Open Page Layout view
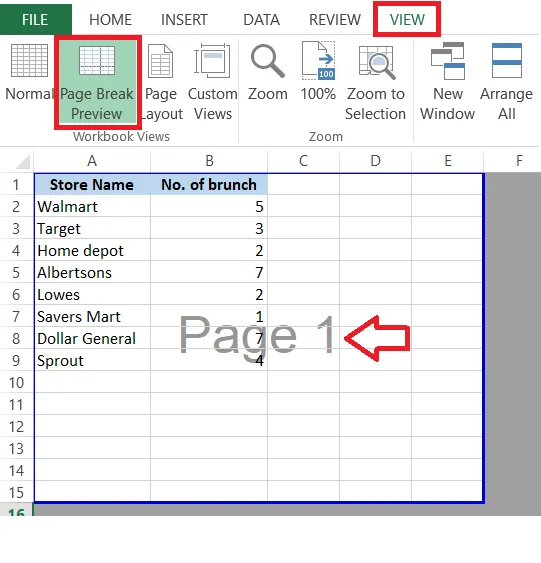 (x=161, y=82)
